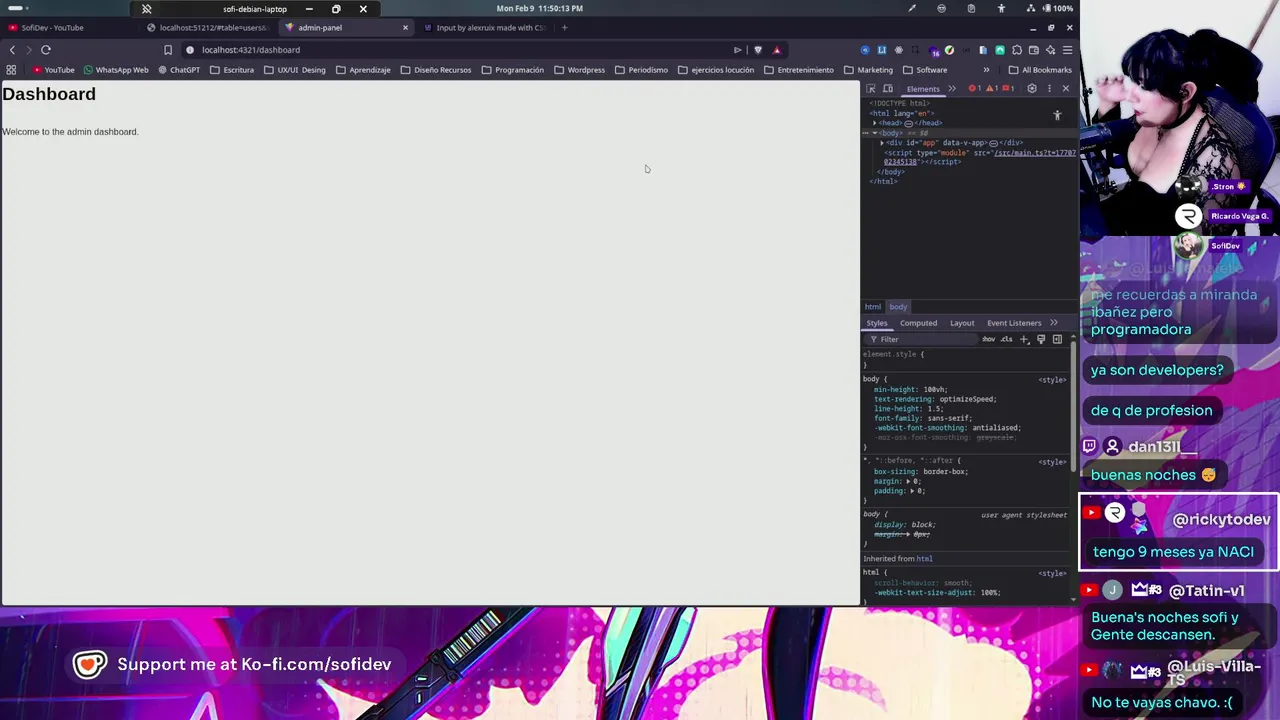Screen dimensions: 1280x720
Task: Click the body rule's style source link
Action: pyautogui.click(x=1052, y=380)
